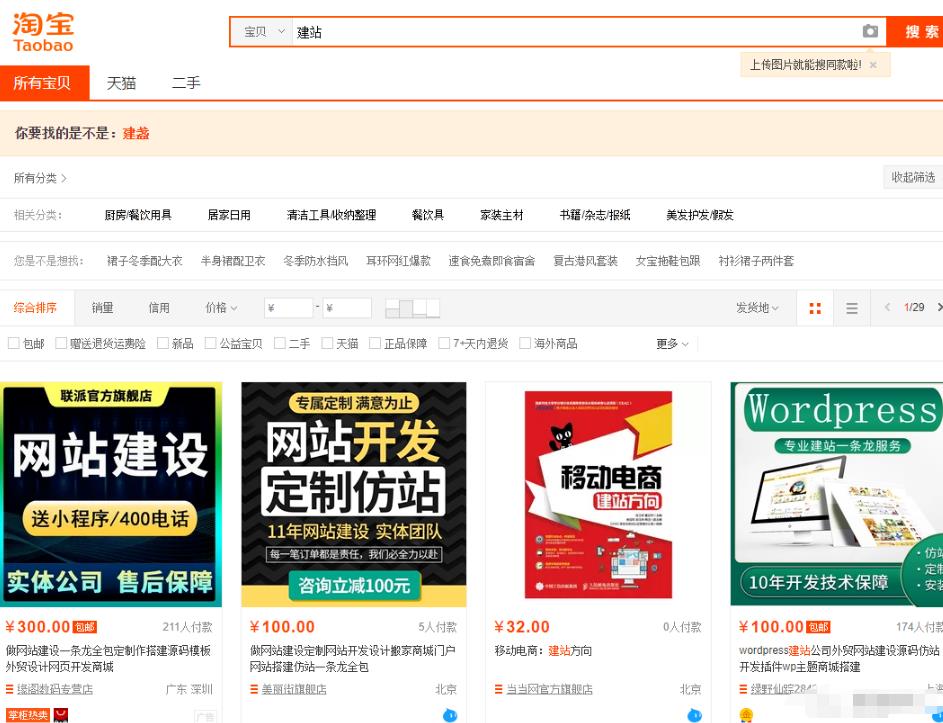Viewport: 943px width, 723px height.
Task: Select the 销量 sorting tab
Action: (103, 308)
